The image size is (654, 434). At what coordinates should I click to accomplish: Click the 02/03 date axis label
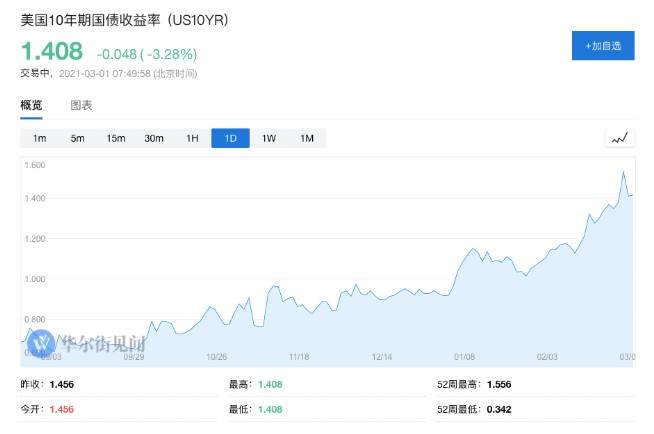(x=547, y=357)
